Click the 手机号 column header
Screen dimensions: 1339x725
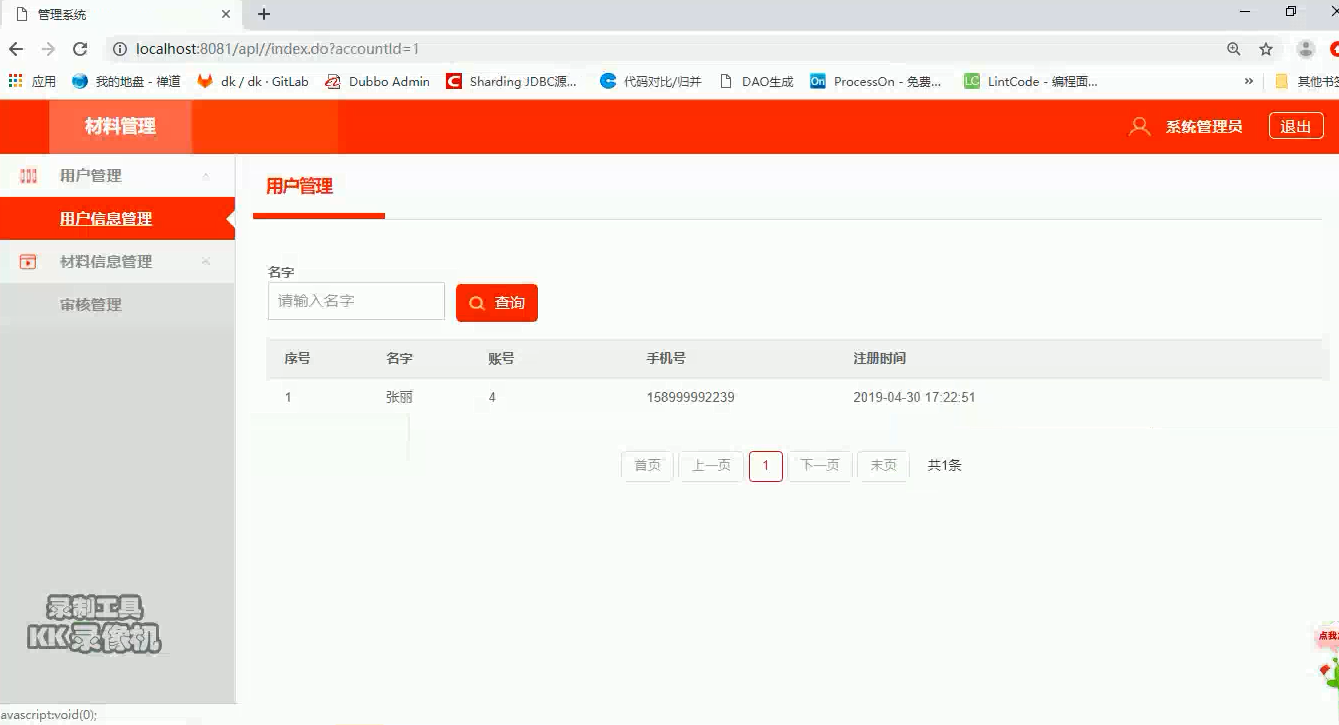point(666,358)
